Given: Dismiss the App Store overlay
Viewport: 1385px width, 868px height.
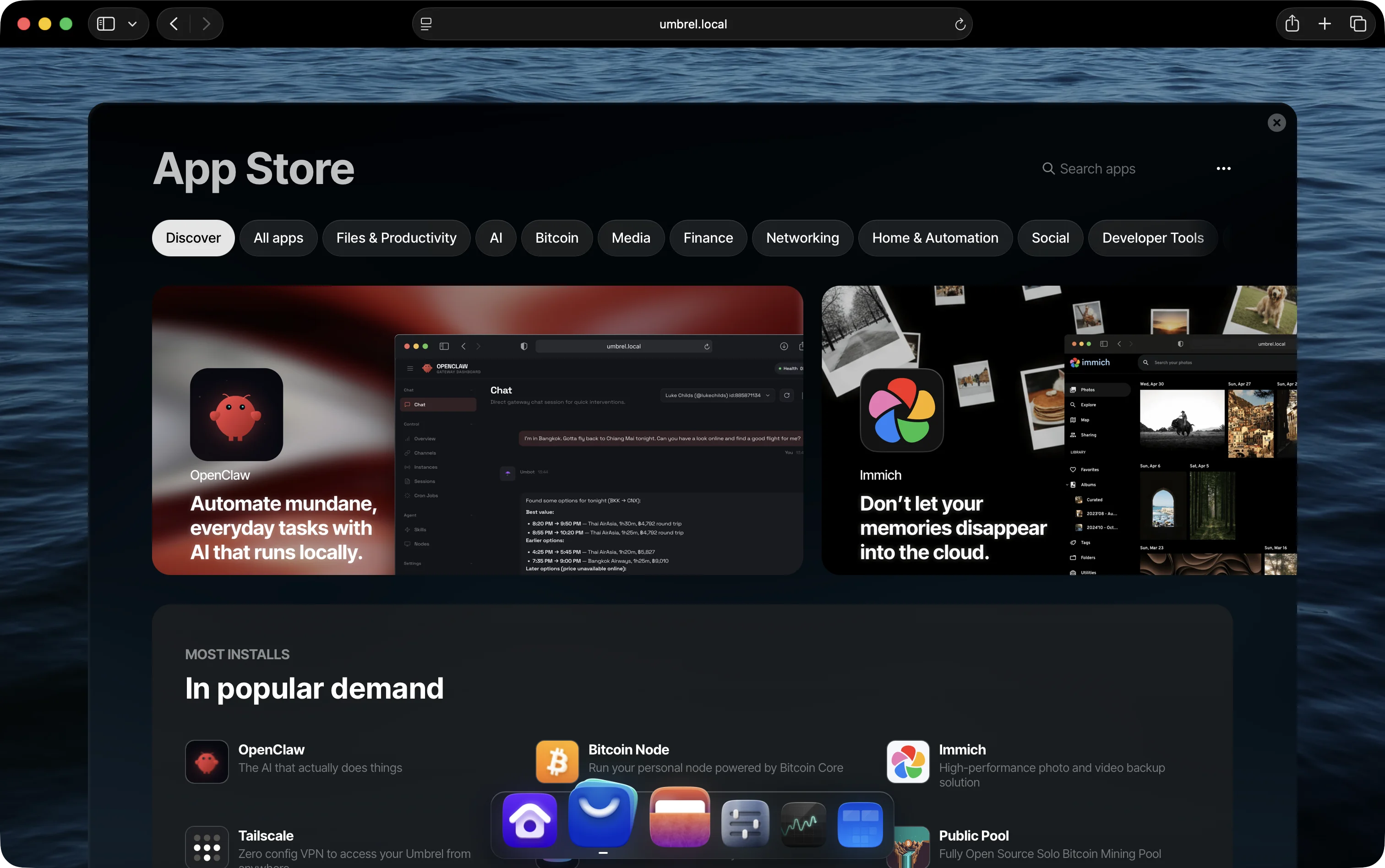Looking at the screenshot, I should pos(1276,122).
